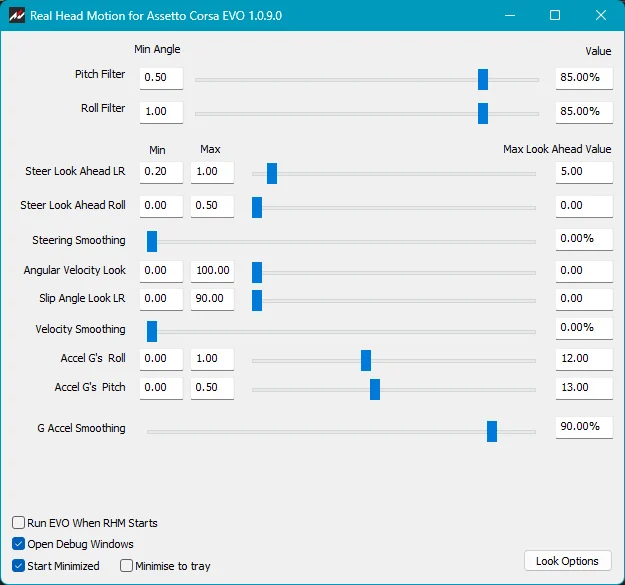Click Accel G's Pitch Min field
Viewport: 625px width, 585px height.
point(161,388)
